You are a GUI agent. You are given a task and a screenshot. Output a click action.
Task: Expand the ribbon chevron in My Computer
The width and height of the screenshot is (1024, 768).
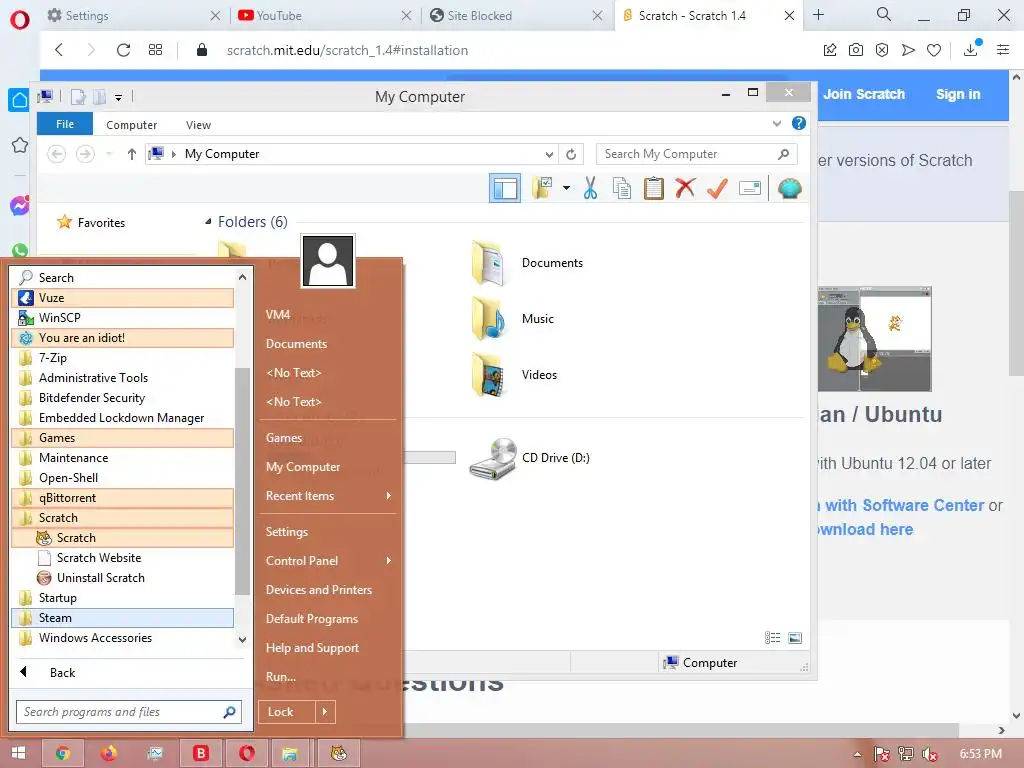[776, 123]
